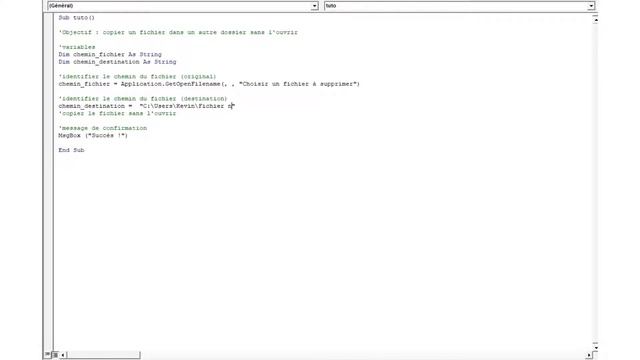Screen dimensions: 640x360
Task: Switch to Full Module View icon
Action: 56,355
